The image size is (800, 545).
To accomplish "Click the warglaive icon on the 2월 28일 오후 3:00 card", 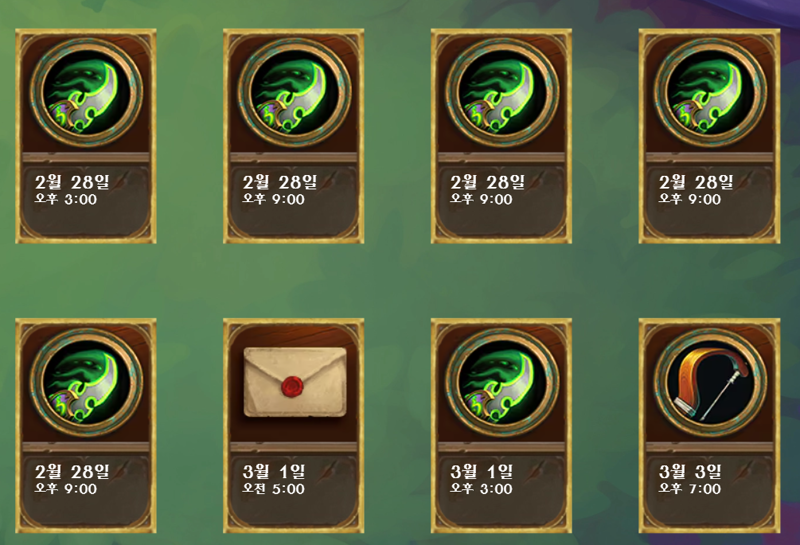I will pos(86,92).
